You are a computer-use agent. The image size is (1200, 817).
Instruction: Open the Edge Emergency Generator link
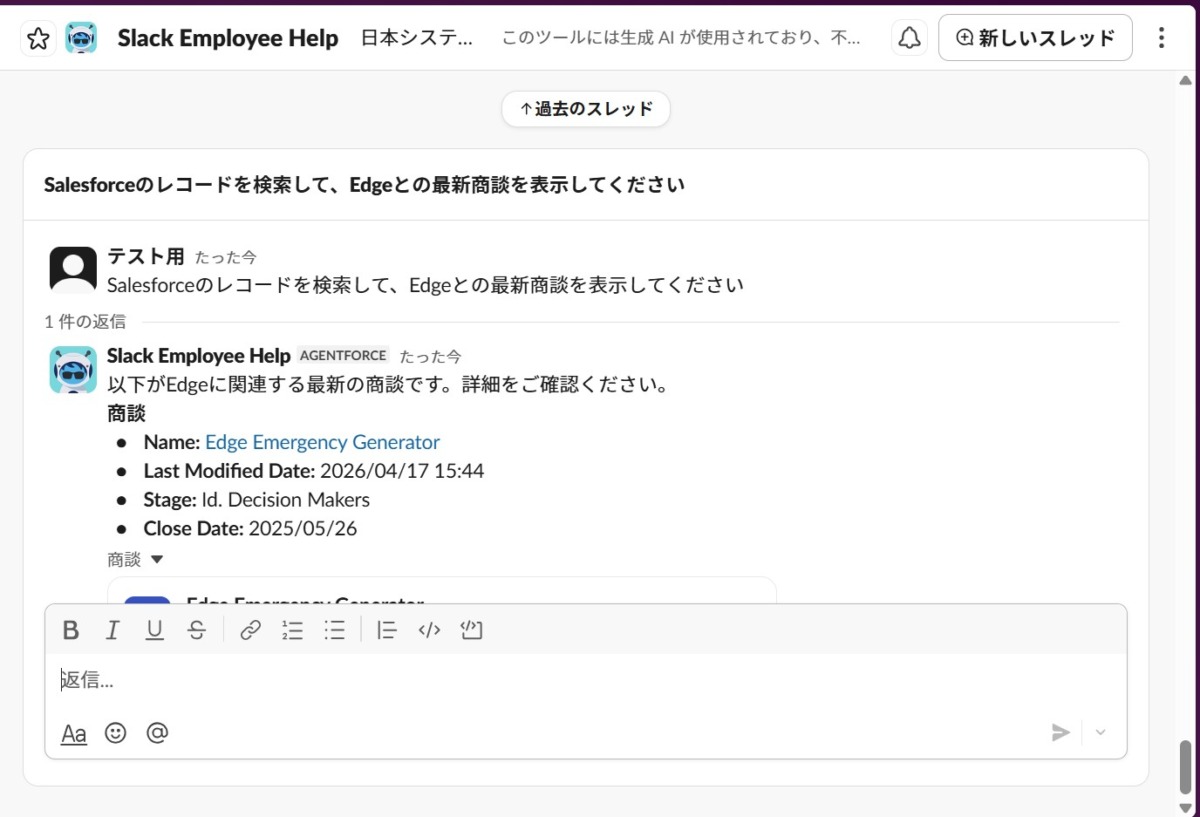click(322, 442)
